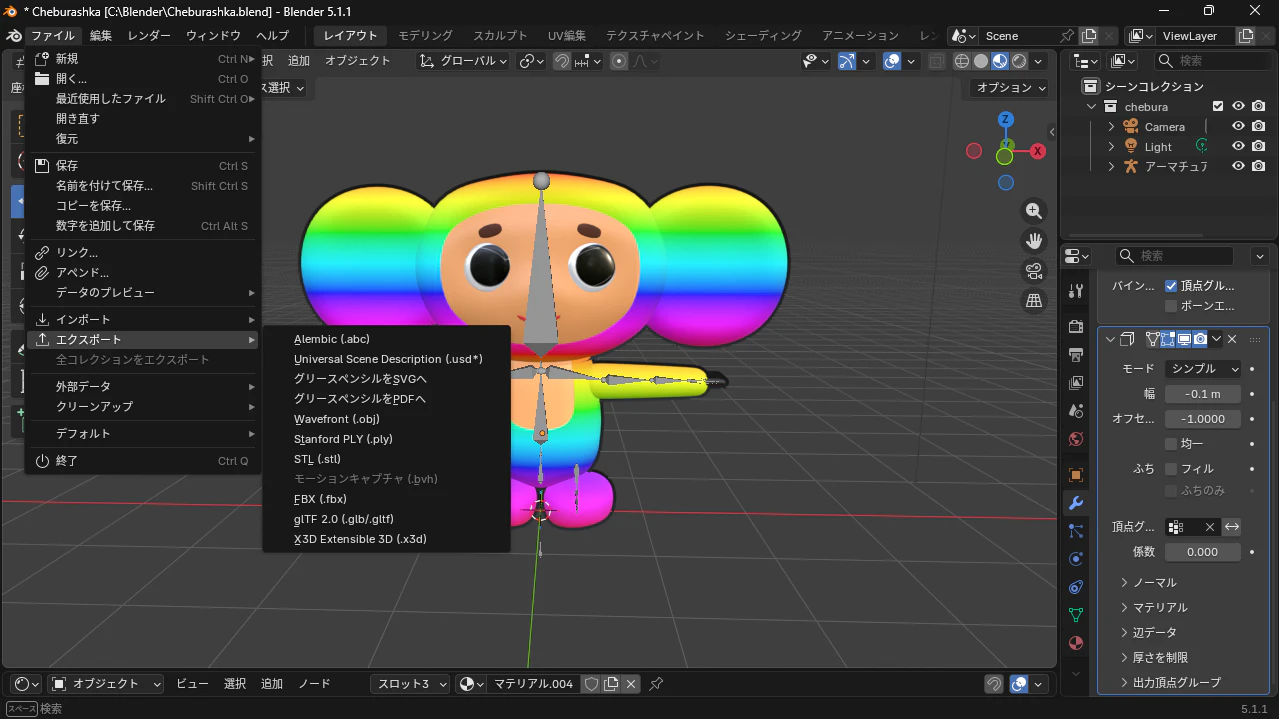This screenshot has width=1279, height=719.
Task: Enable the 均一 checkbox
Action: coord(1171,444)
